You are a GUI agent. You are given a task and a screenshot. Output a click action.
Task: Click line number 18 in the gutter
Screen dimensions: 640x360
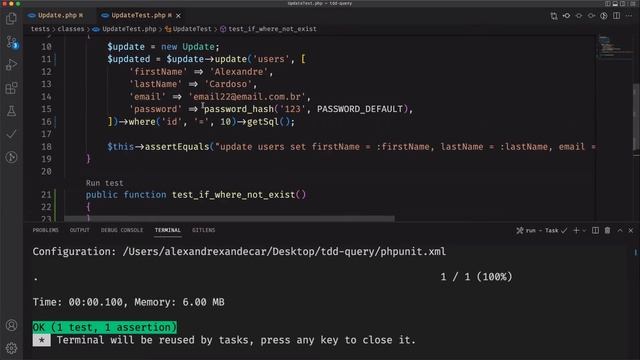coord(46,147)
